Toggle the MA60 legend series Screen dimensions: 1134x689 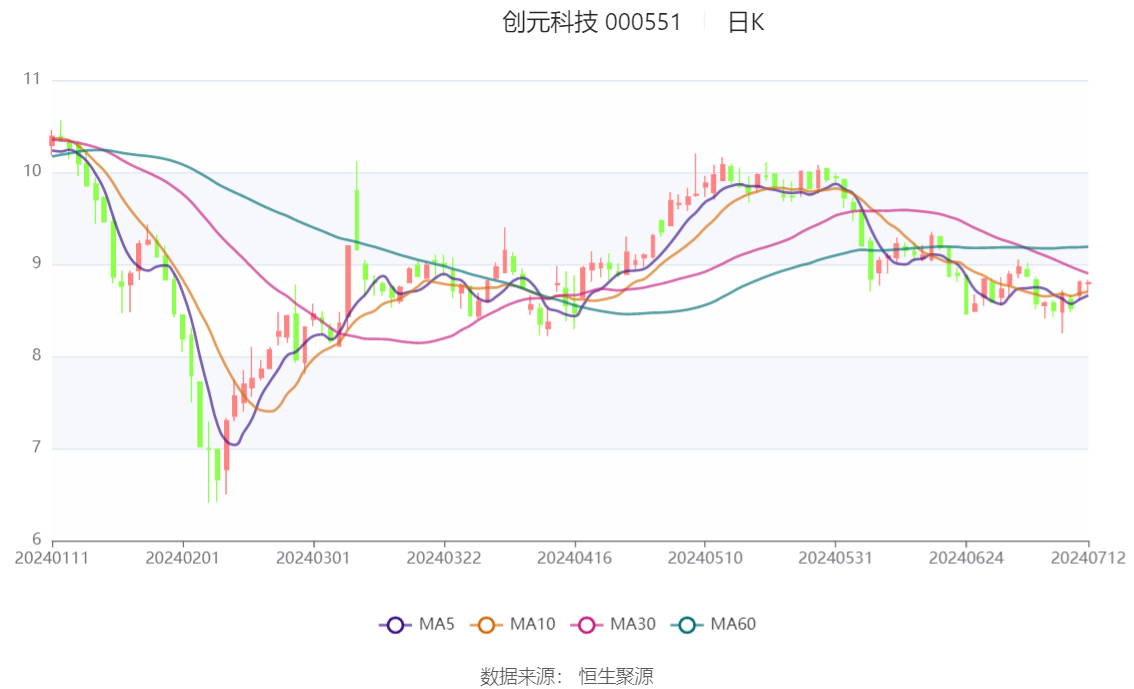pyautogui.click(x=714, y=625)
